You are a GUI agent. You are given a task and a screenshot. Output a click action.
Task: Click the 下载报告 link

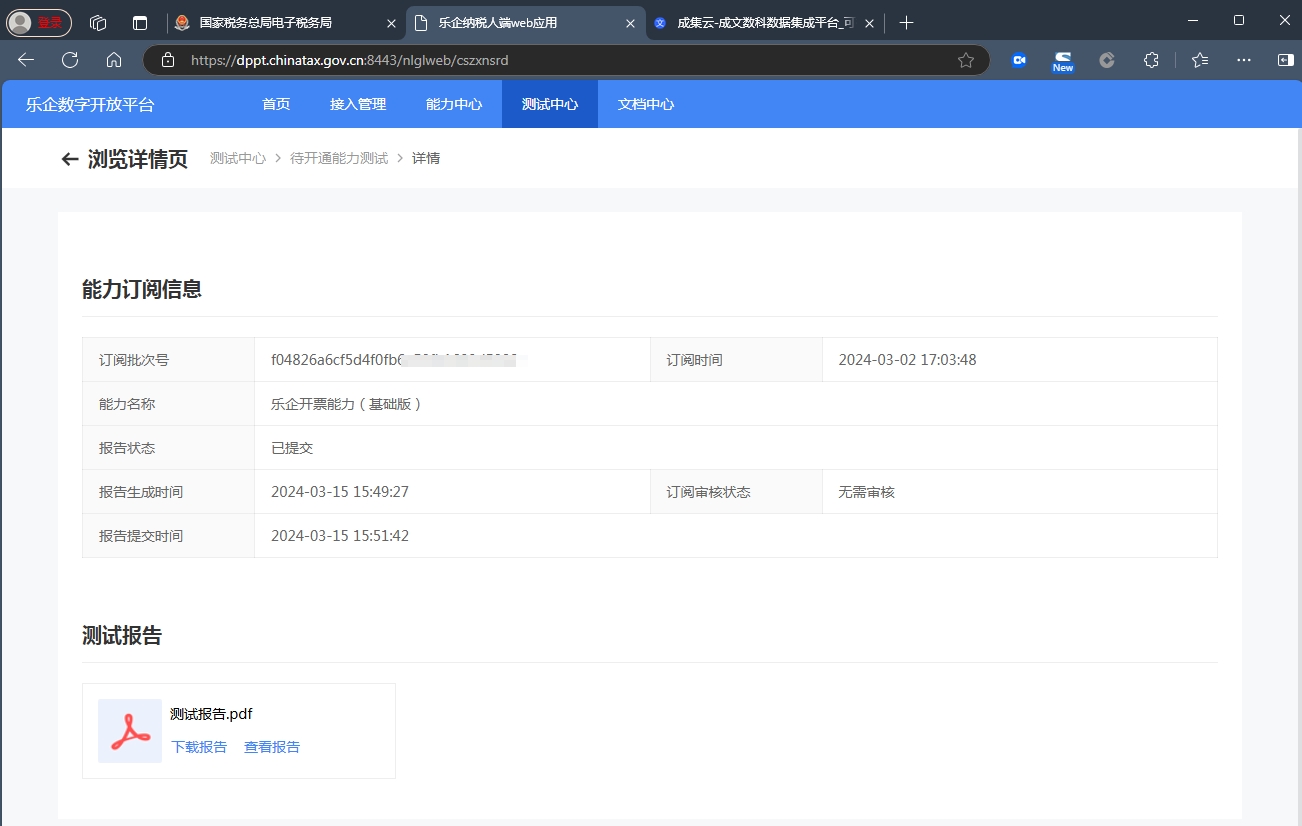coord(199,747)
